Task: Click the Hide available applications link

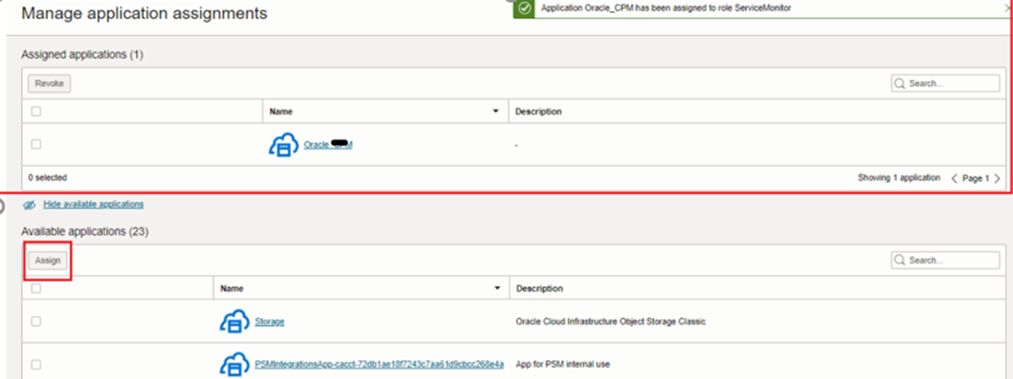Action: pyautogui.click(x=94, y=204)
